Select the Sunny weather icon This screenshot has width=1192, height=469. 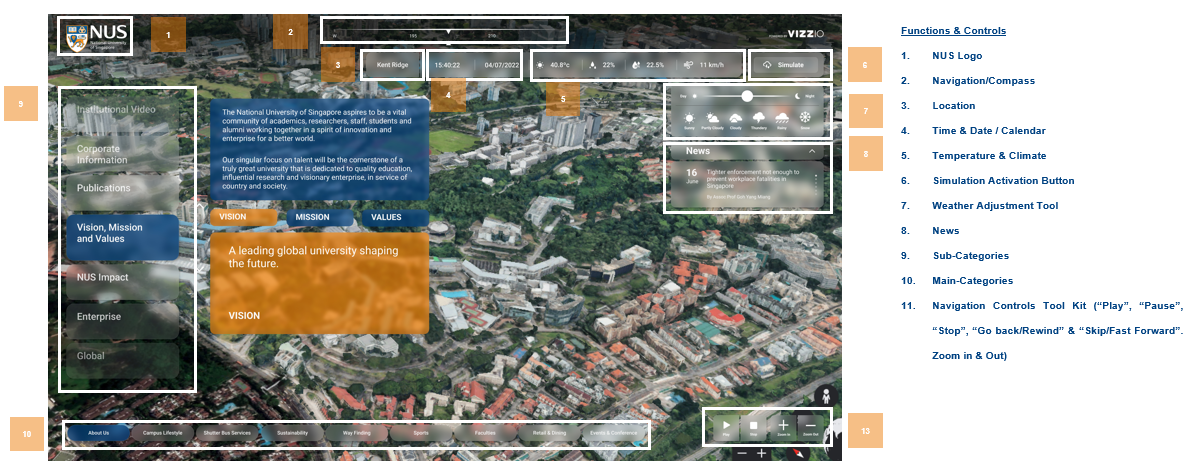[688, 120]
